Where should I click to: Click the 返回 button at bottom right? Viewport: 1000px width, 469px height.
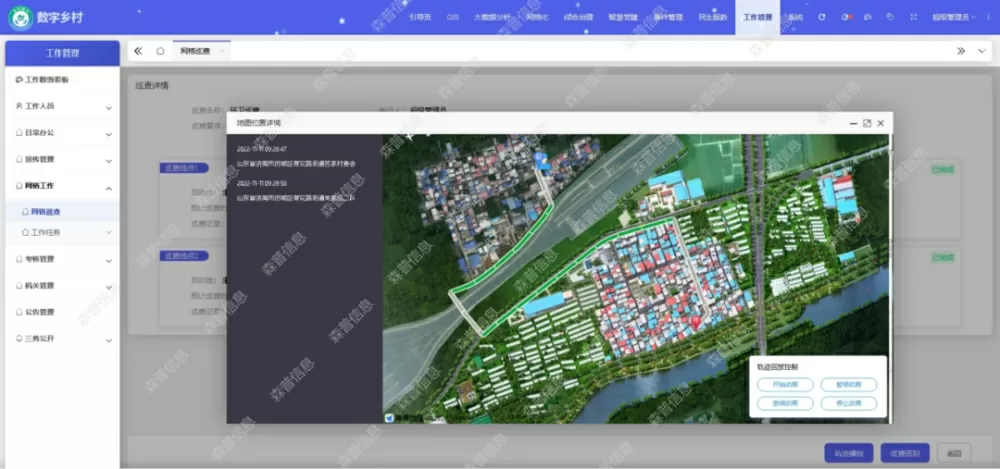[955, 452]
